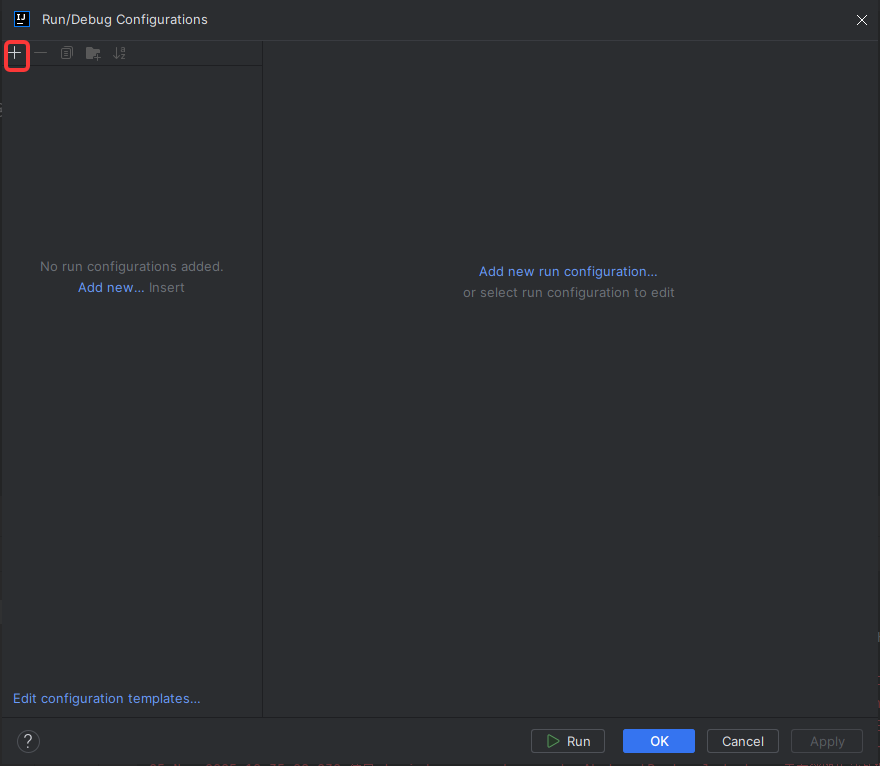The height and width of the screenshot is (766, 880).
Task: Open help using the question mark icon
Action: click(27, 741)
